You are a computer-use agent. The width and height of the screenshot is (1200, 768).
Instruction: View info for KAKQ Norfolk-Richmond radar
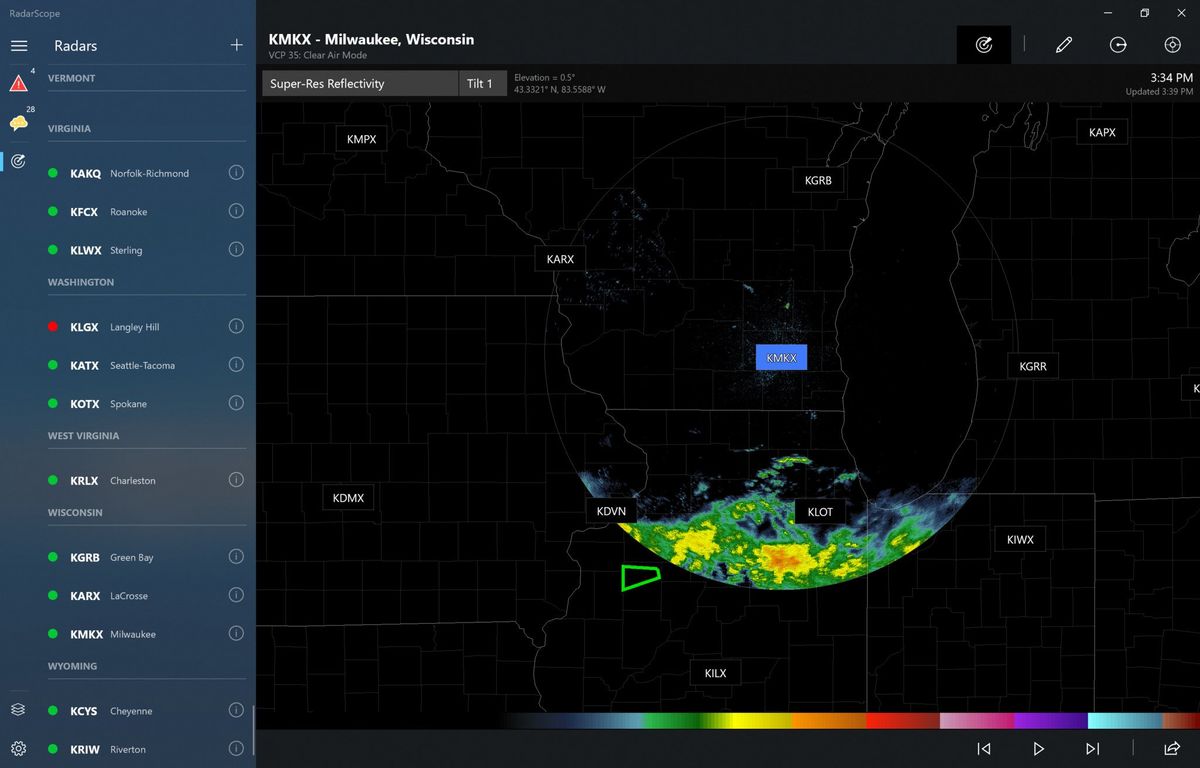[x=236, y=172]
